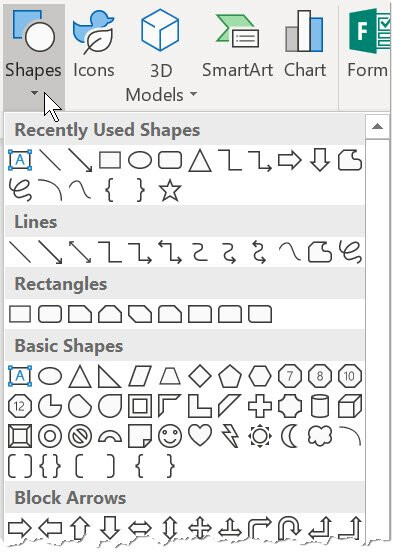Pick Curved Double-Arrow Connector in Lines

click(x=260, y=252)
